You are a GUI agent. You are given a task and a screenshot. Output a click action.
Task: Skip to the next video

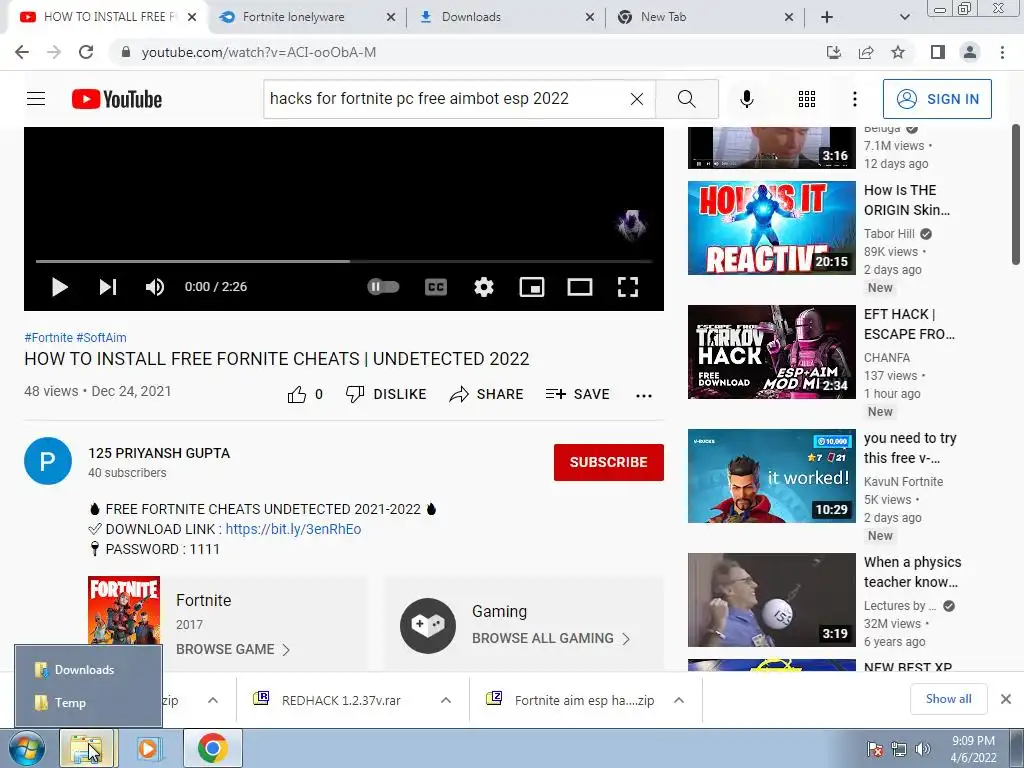click(x=108, y=287)
